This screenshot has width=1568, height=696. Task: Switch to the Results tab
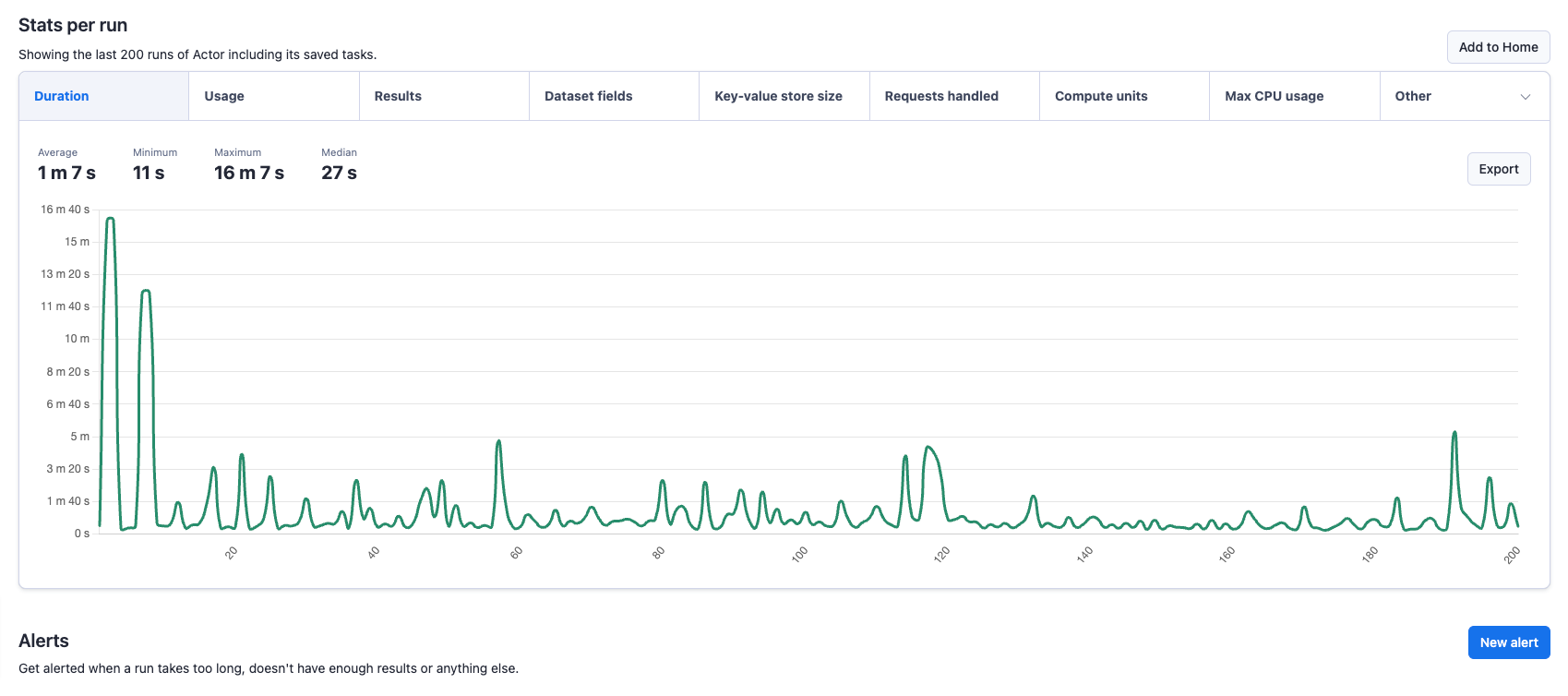(444, 96)
